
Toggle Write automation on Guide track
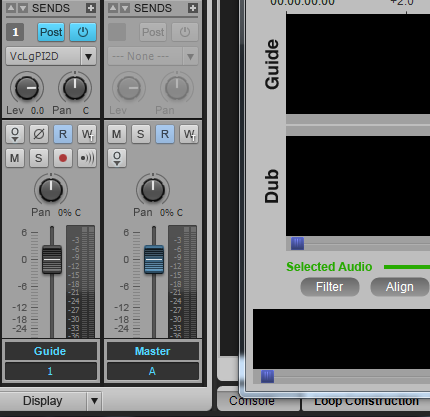(x=87, y=134)
